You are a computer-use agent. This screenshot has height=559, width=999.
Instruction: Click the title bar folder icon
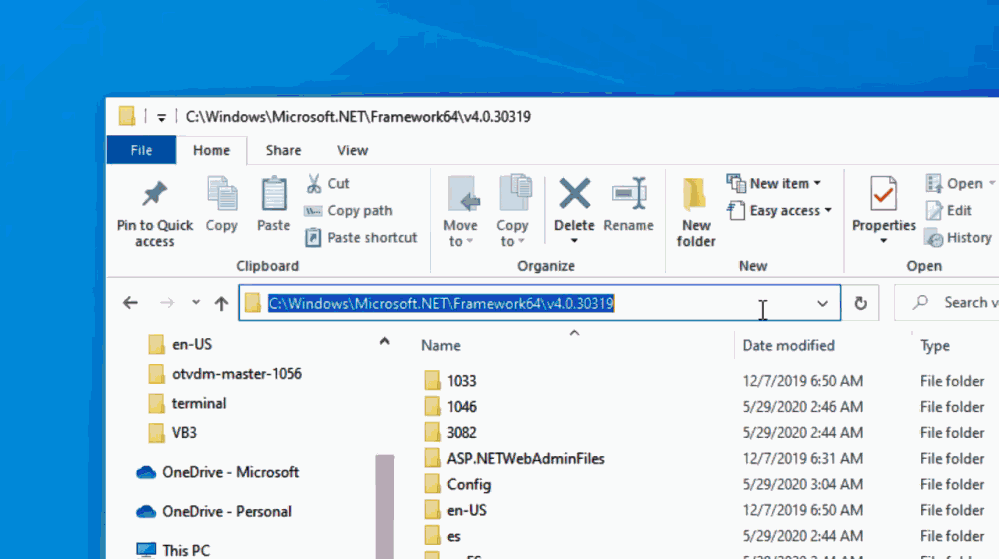pos(127,116)
